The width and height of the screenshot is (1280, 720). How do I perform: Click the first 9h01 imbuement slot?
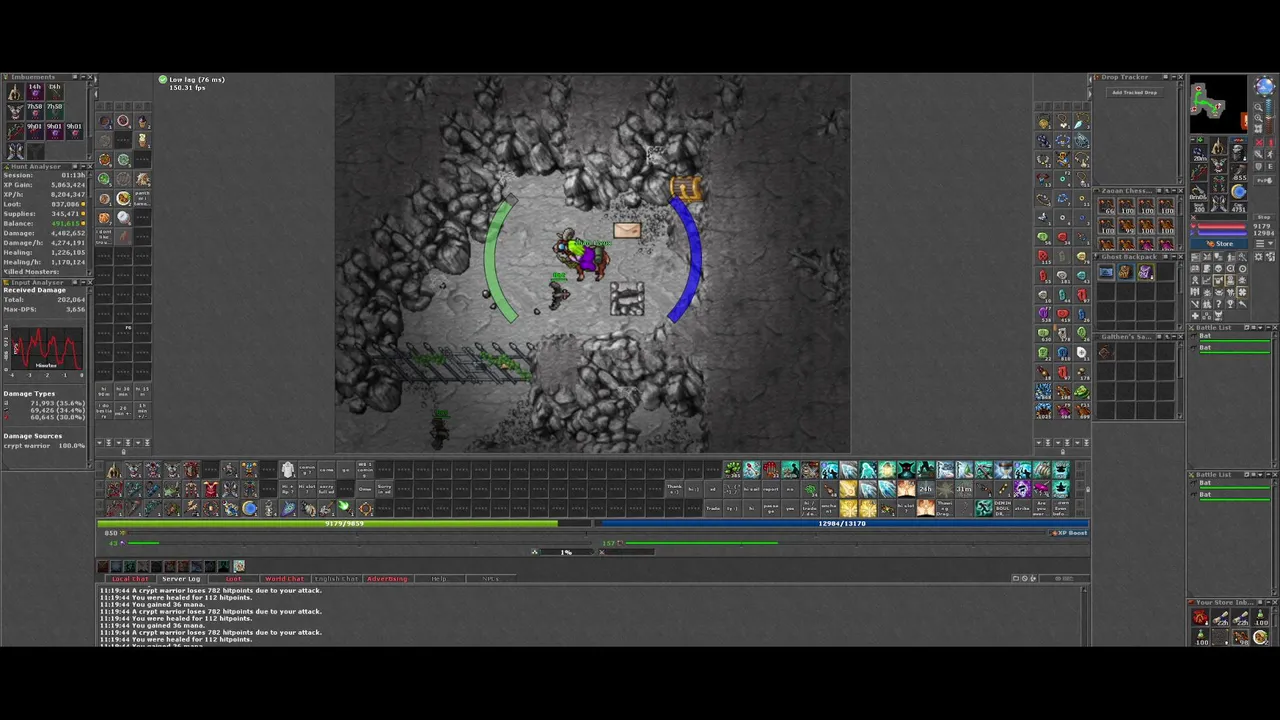click(x=34, y=131)
